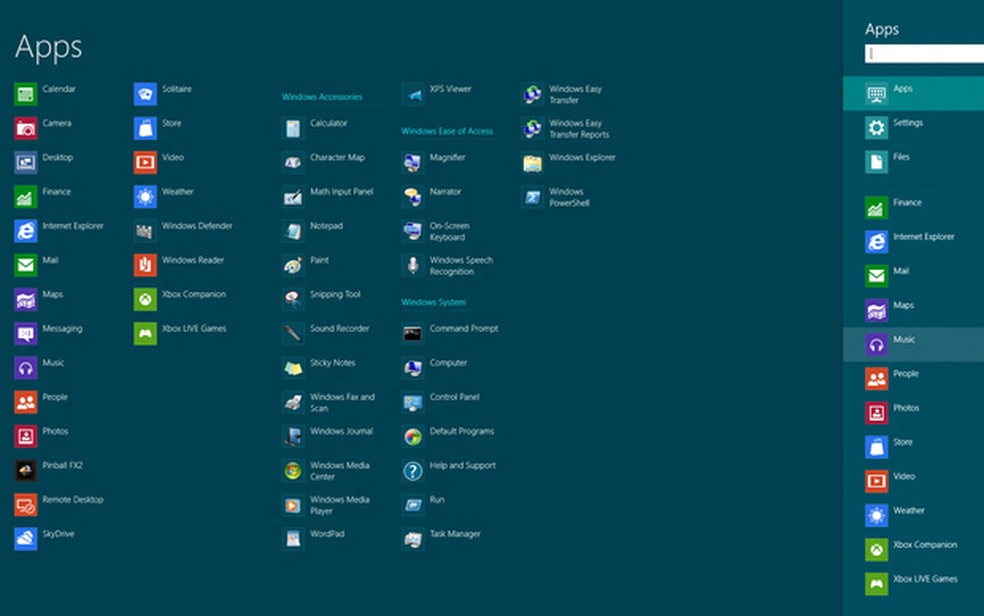This screenshot has width=984, height=616.
Task: Select Apps filter in Search pane
Action: point(913,94)
